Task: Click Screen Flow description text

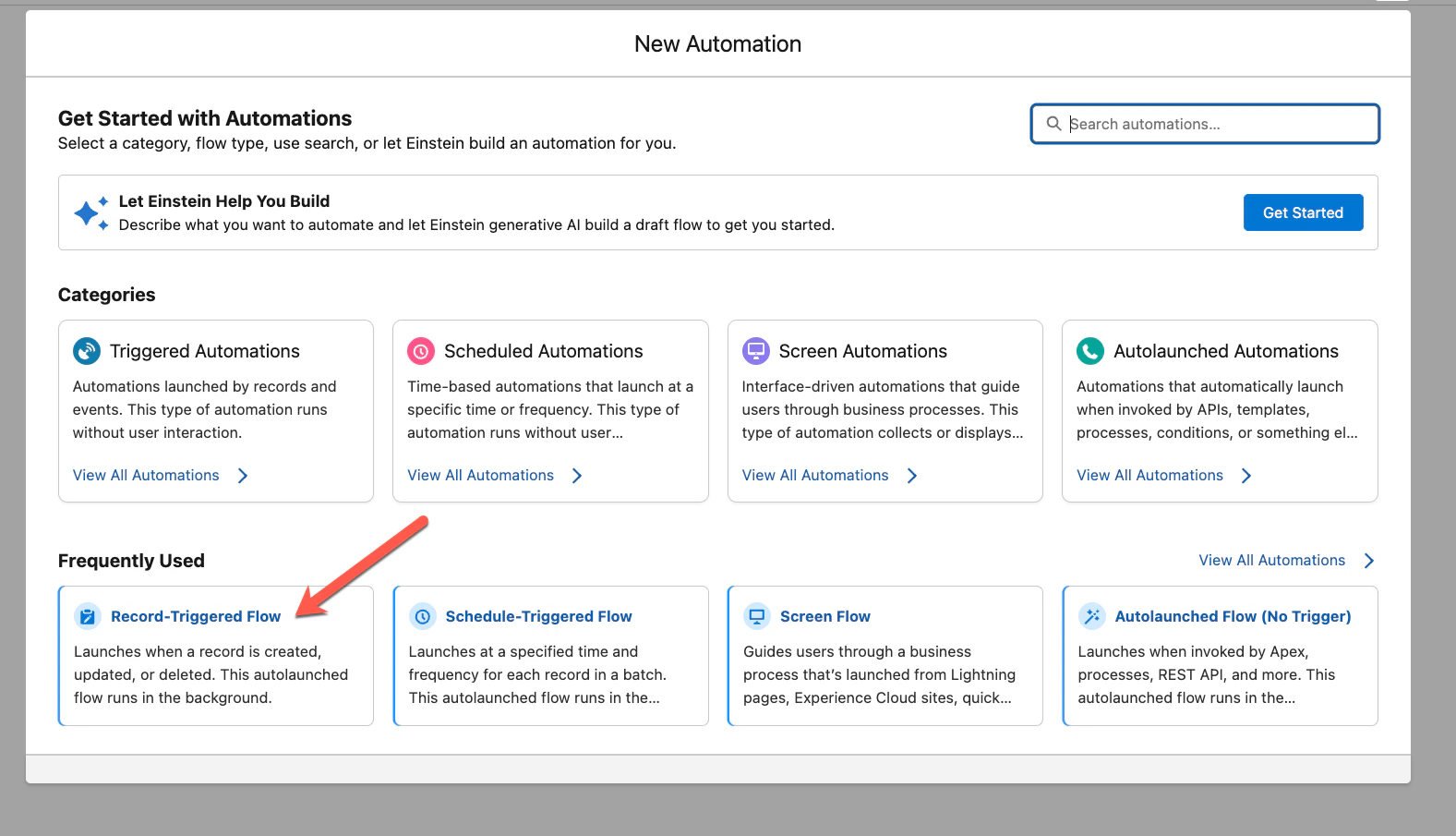Action: coord(879,674)
